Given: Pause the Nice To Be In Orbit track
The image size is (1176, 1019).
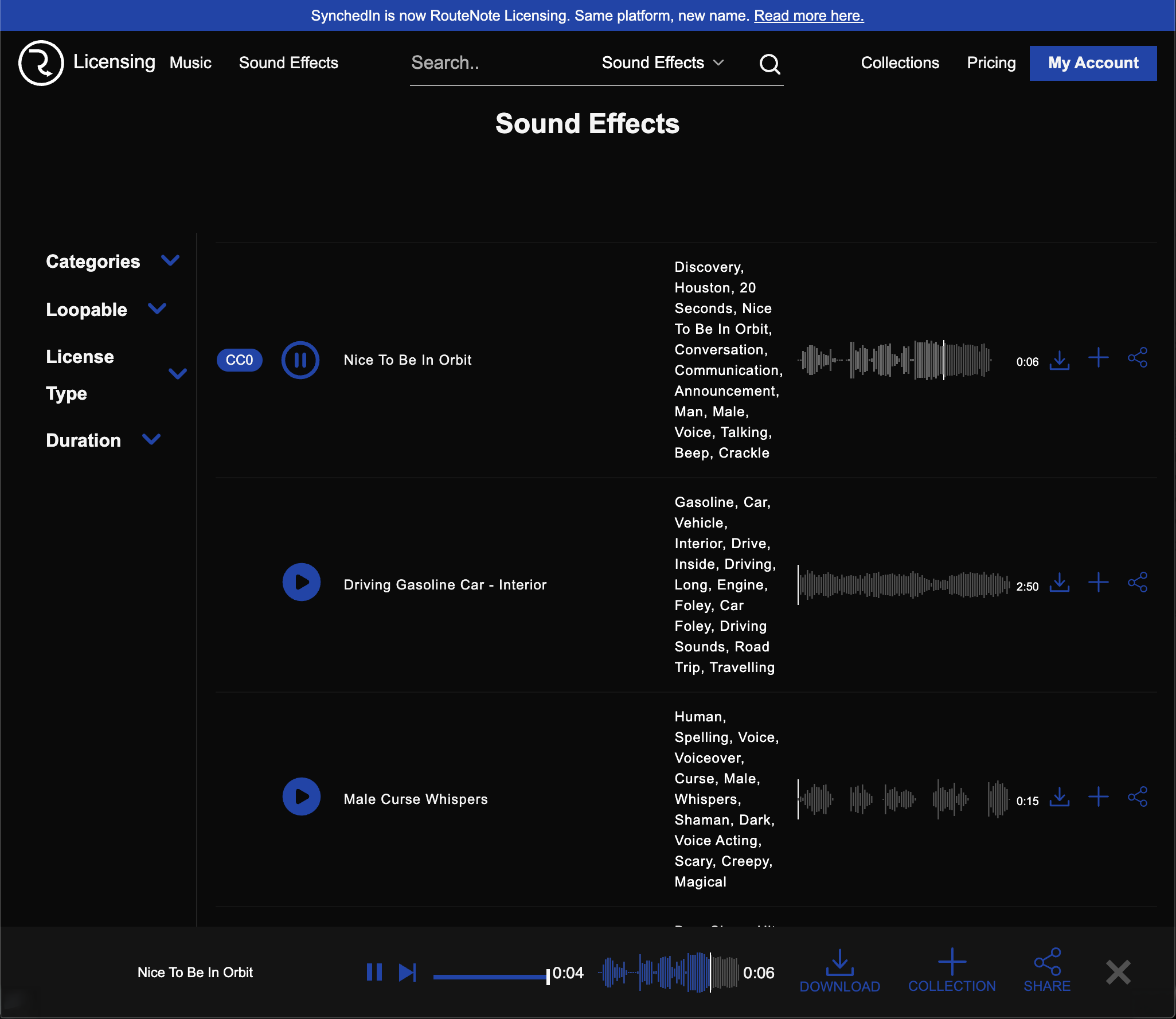Looking at the screenshot, I should (x=300, y=360).
